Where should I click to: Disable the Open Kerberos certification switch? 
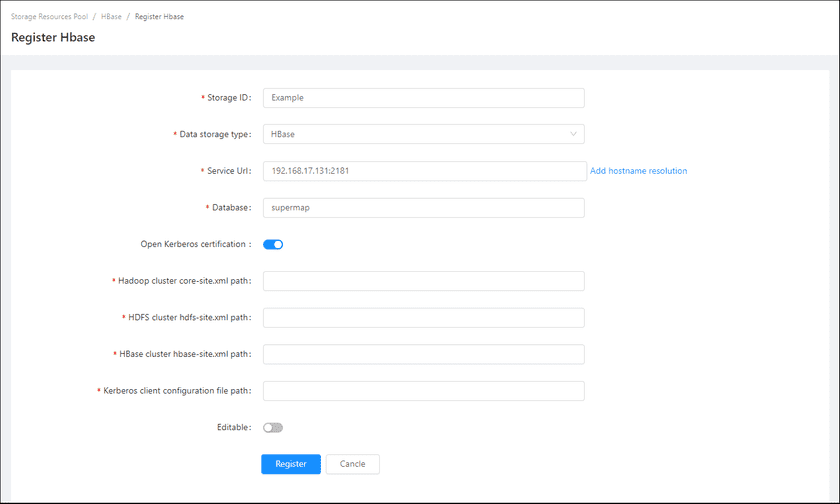273,244
